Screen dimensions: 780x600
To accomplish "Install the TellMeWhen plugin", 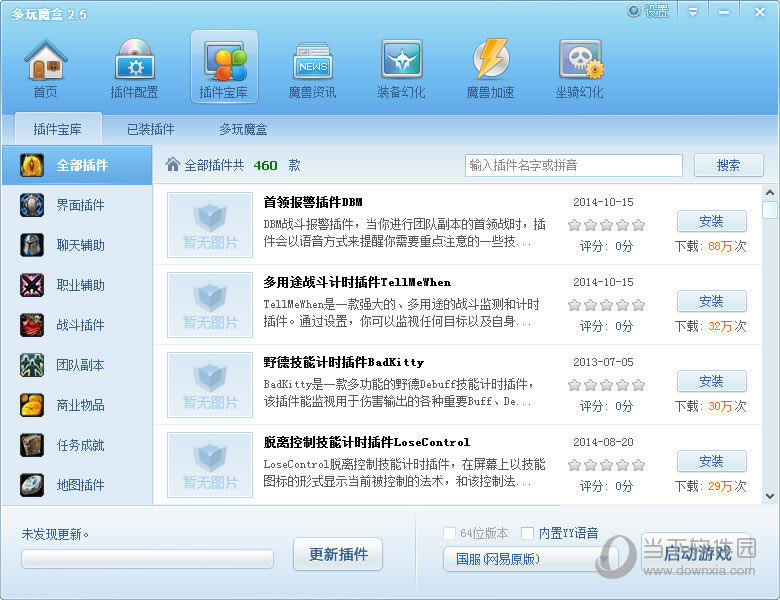I will coord(712,301).
